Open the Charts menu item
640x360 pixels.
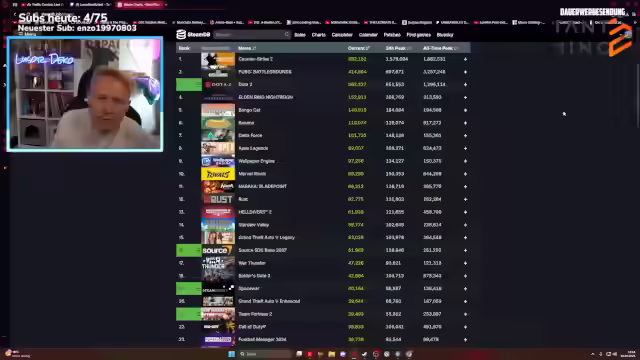(318, 35)
